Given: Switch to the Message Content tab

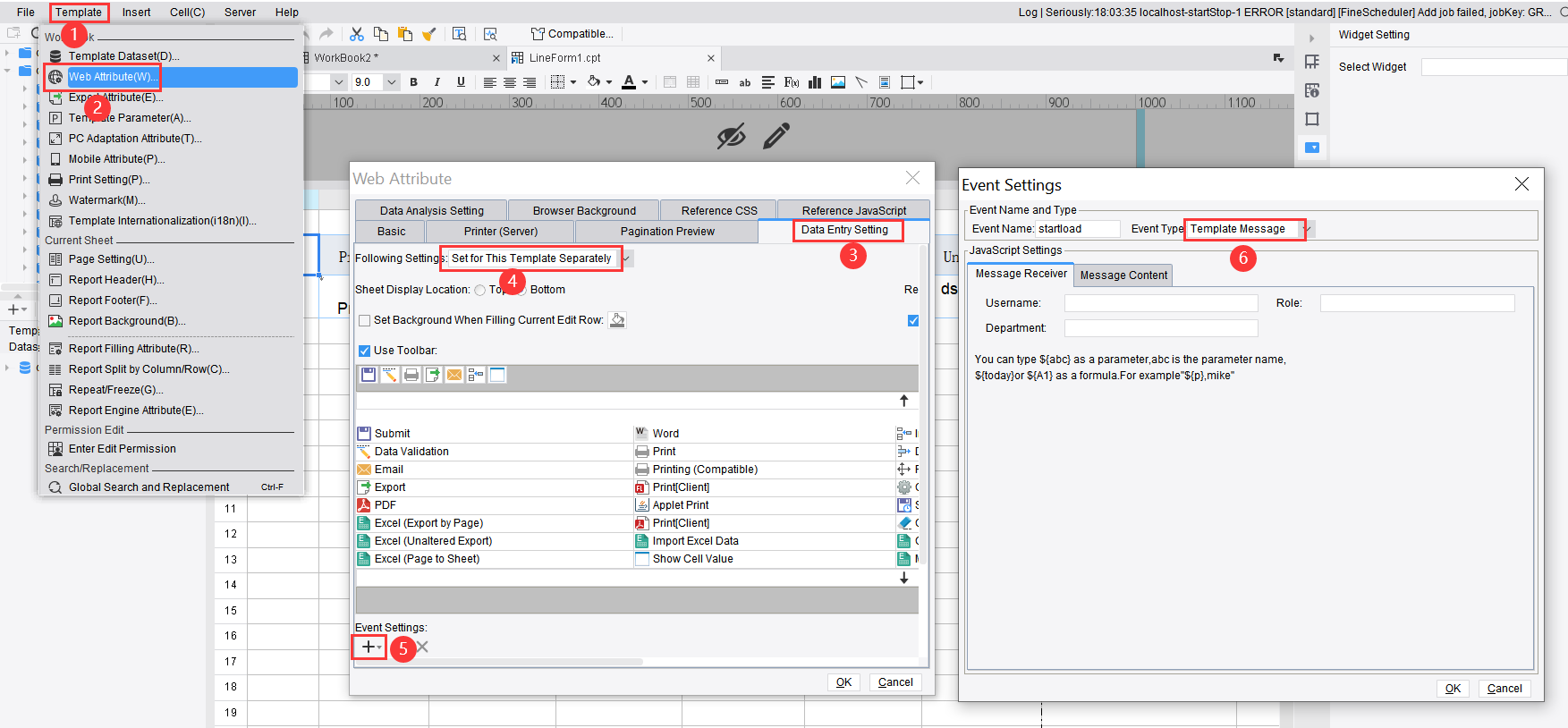Looking at the screenshot, I should point(1123,275).
